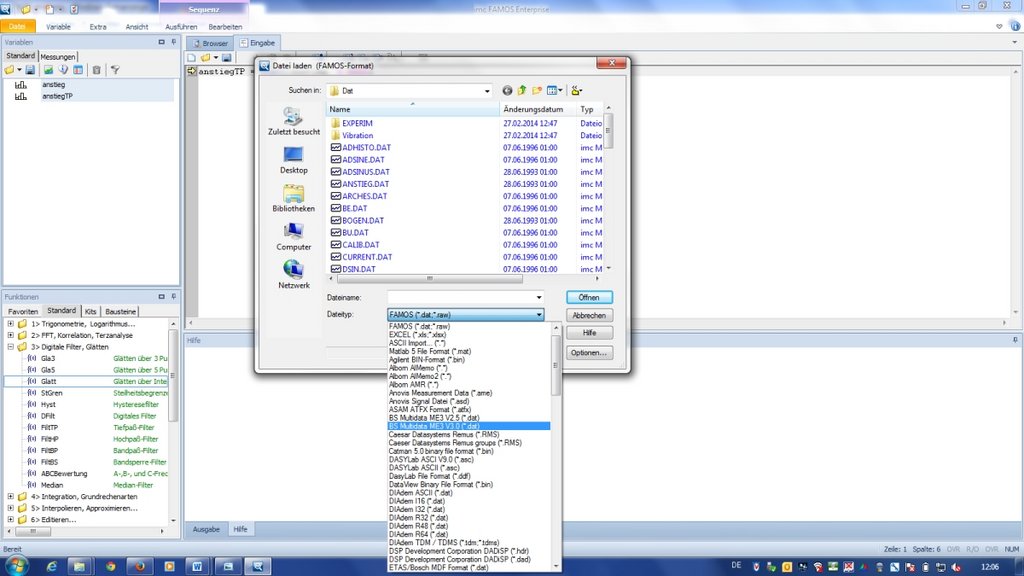Open the Ausführen menu
Image resolution: width=1024 pixels, height=576 pixels.
coord(181,27)
